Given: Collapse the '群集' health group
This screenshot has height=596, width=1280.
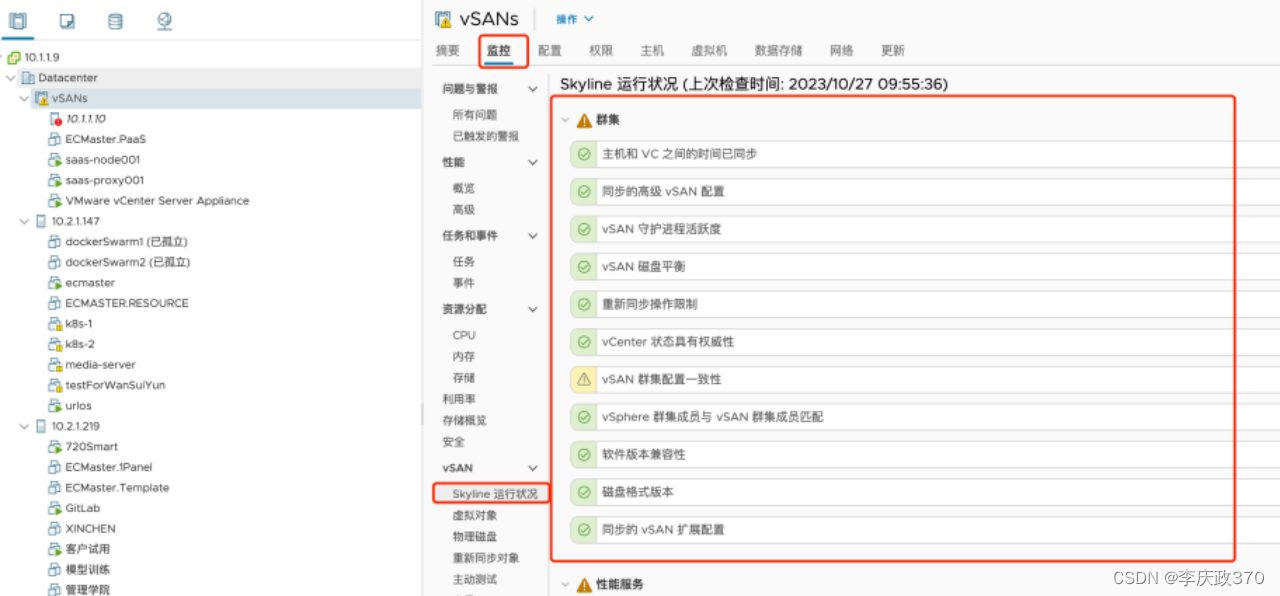Looking at the screenshot, I should click(x=565, y=120).
